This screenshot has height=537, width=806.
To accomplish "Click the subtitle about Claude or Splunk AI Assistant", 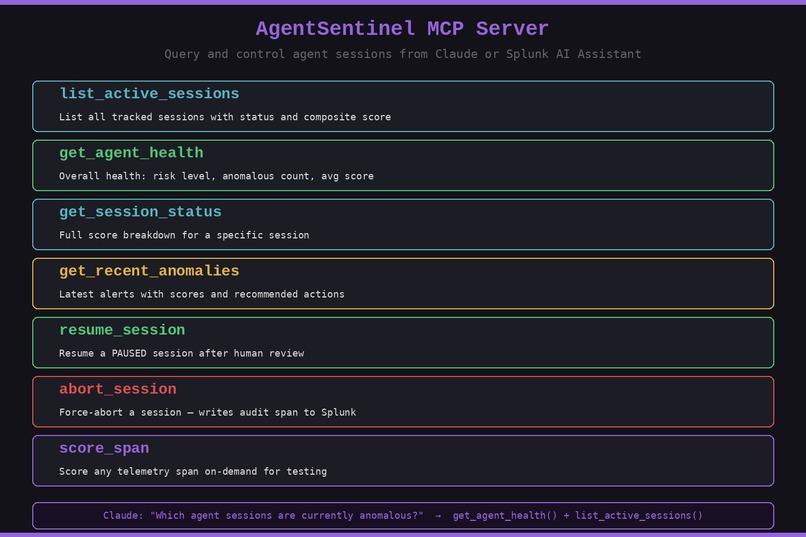I will click(402, 54).
